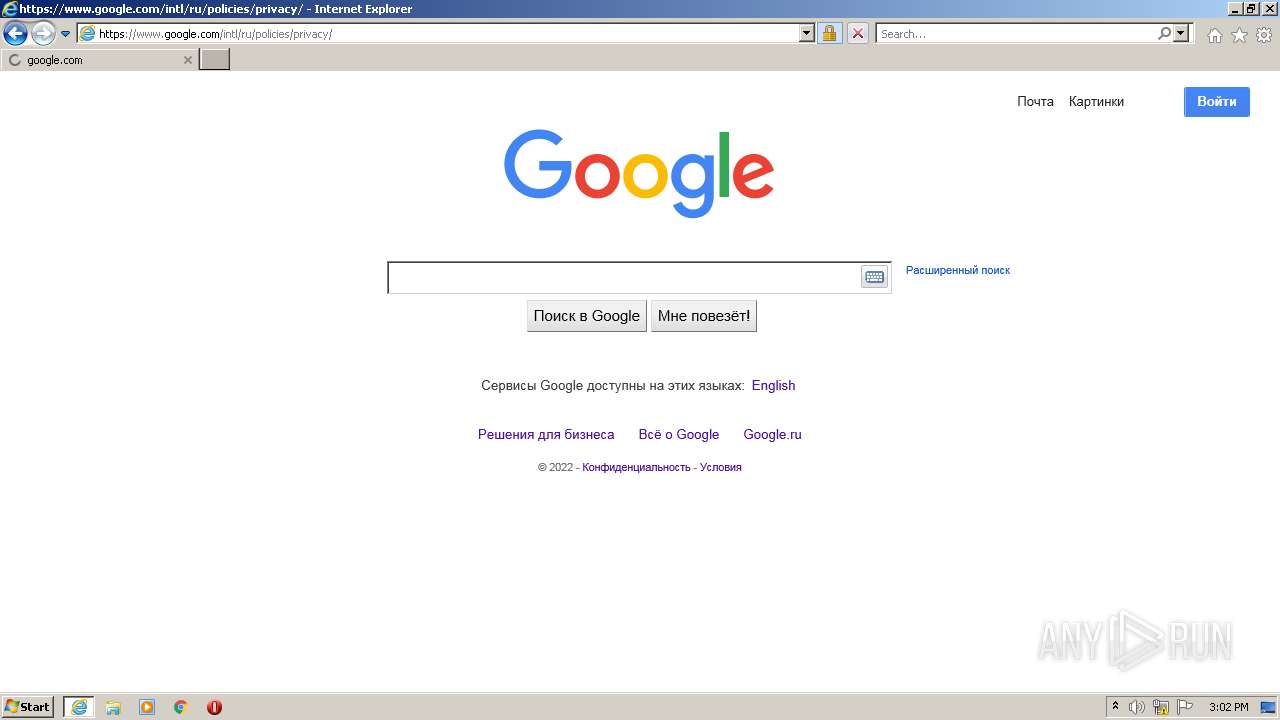
Task: Launch the Chrome taskbar icon
Action: pos(181,707)
